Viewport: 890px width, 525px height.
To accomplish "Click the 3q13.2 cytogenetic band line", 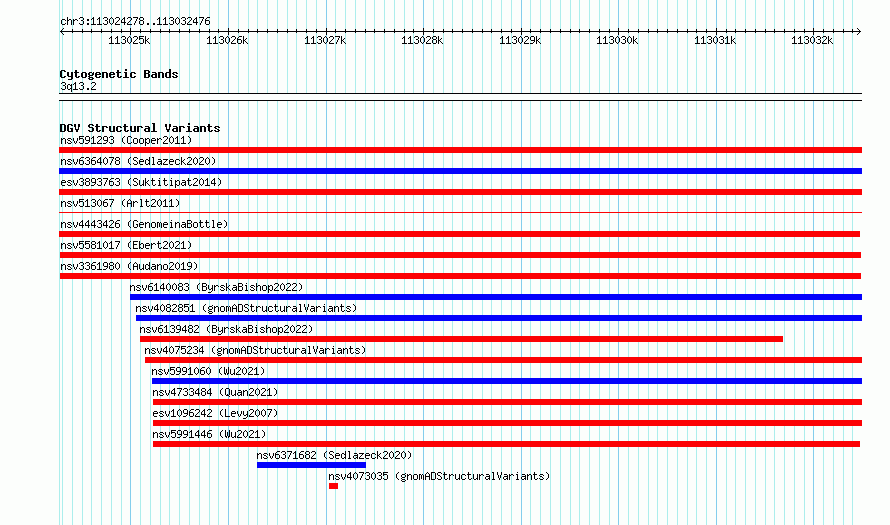I will (x=460, y=97).
